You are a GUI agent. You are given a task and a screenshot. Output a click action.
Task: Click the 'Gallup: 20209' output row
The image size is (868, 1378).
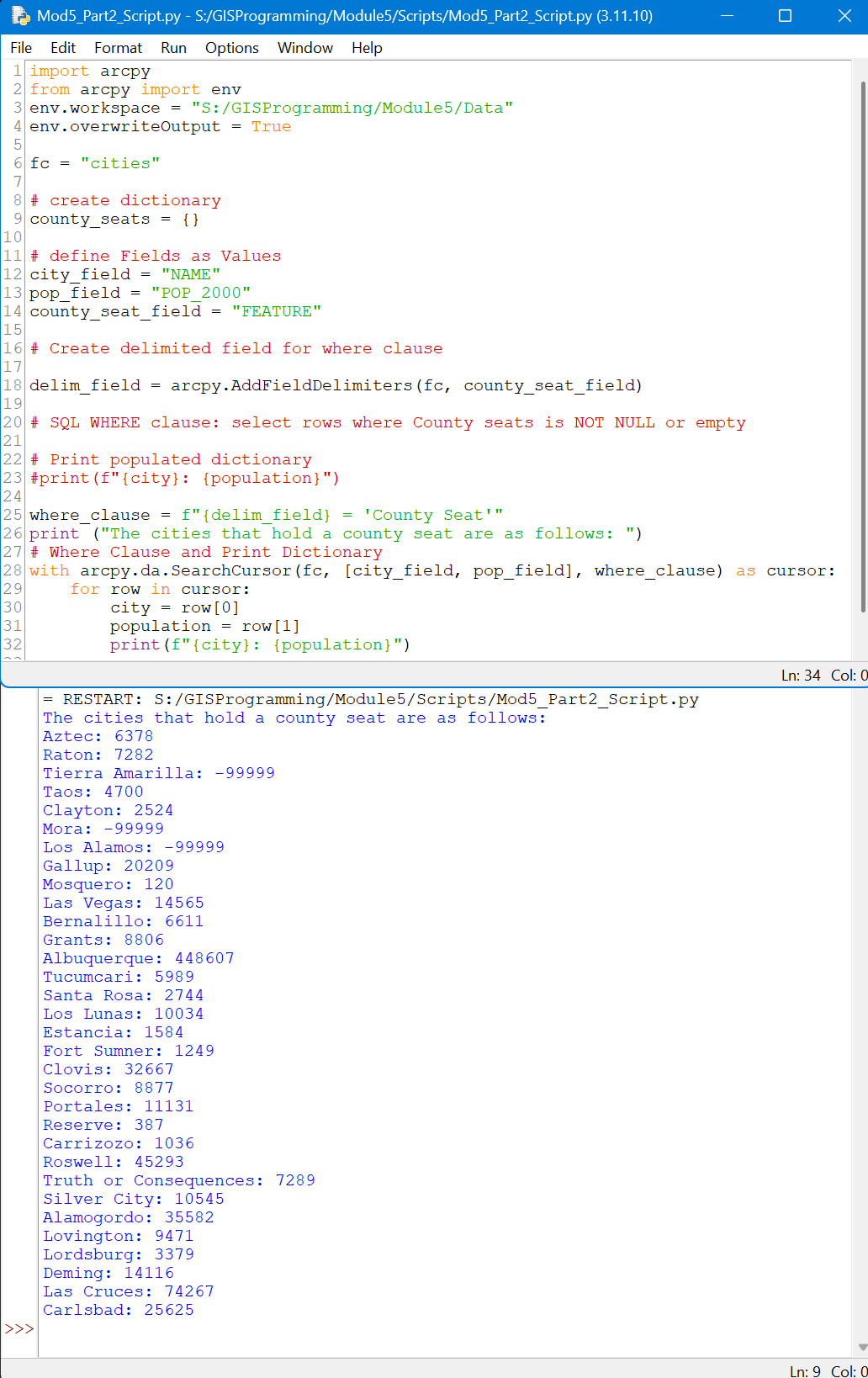coord(108,866)
